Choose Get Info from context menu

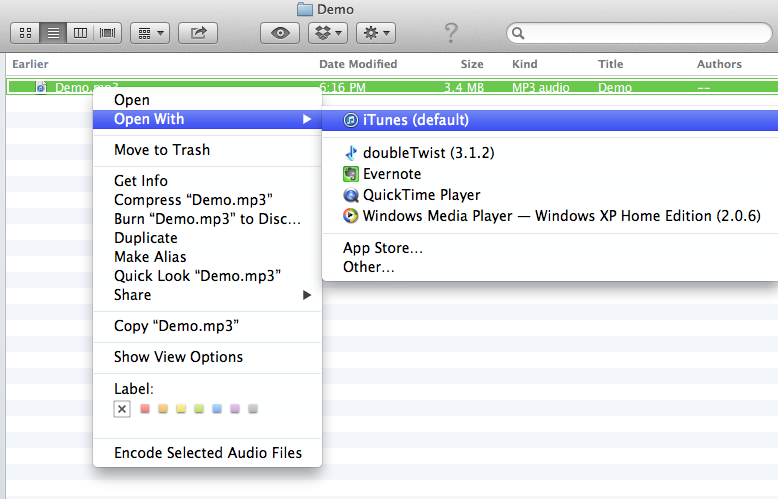141,181
